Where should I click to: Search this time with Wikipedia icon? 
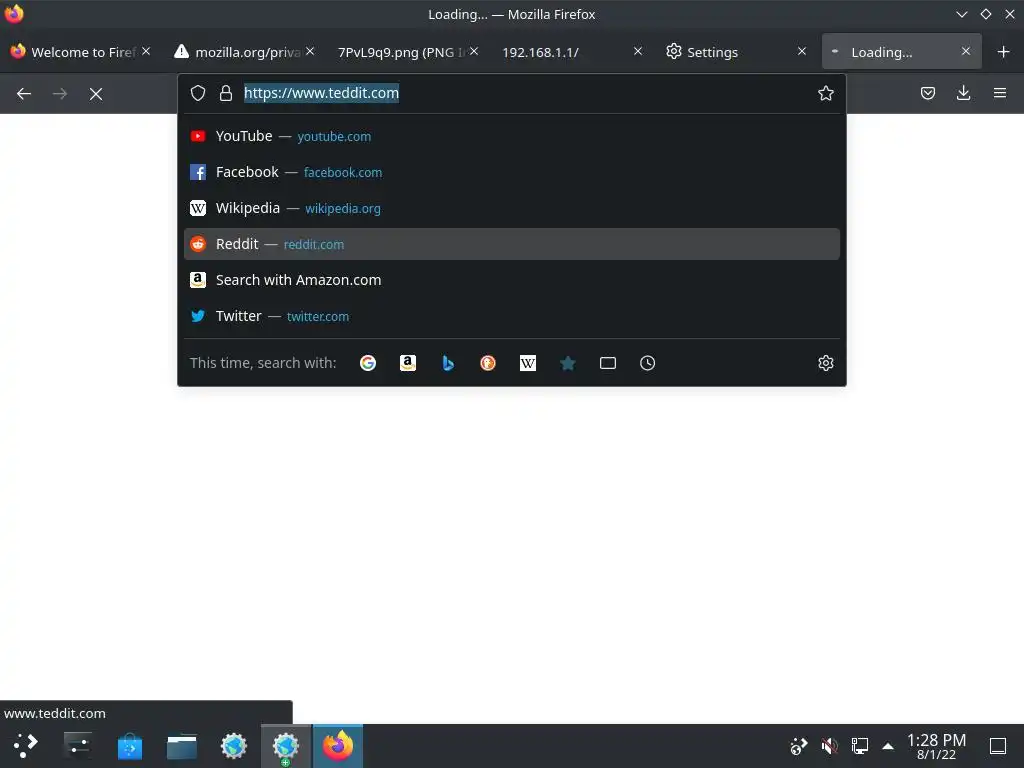[x=528, y=363]
